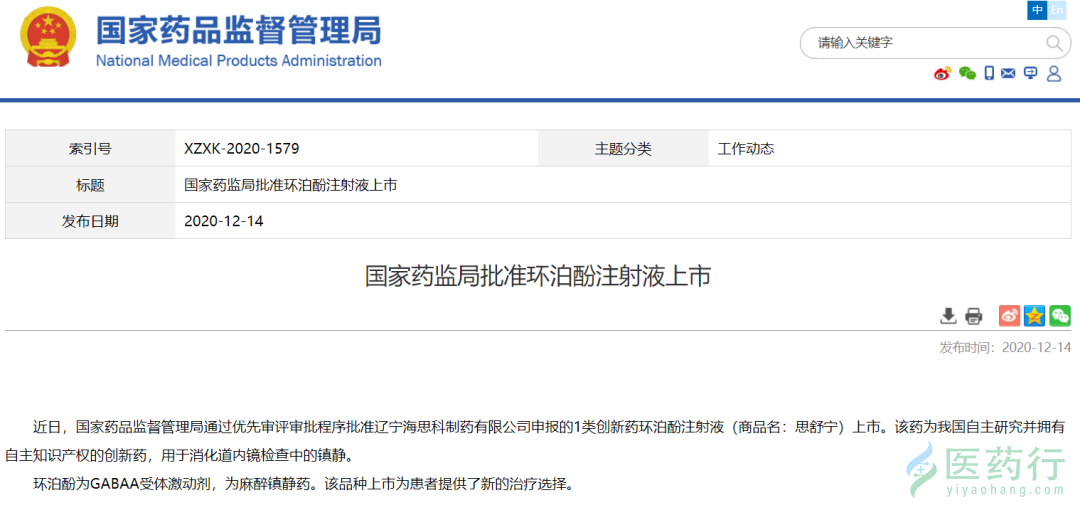This screenshot has width=1080, height=510.
Task: Click the 主题分类 label cell
Action: tap(623, 148)
